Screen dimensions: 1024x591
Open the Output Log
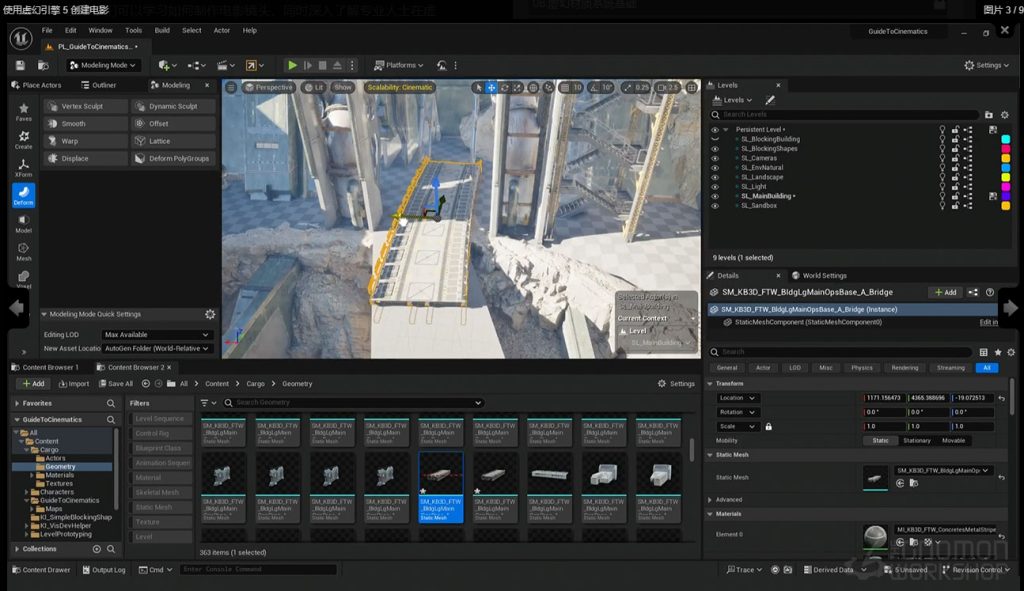[104, 570]
